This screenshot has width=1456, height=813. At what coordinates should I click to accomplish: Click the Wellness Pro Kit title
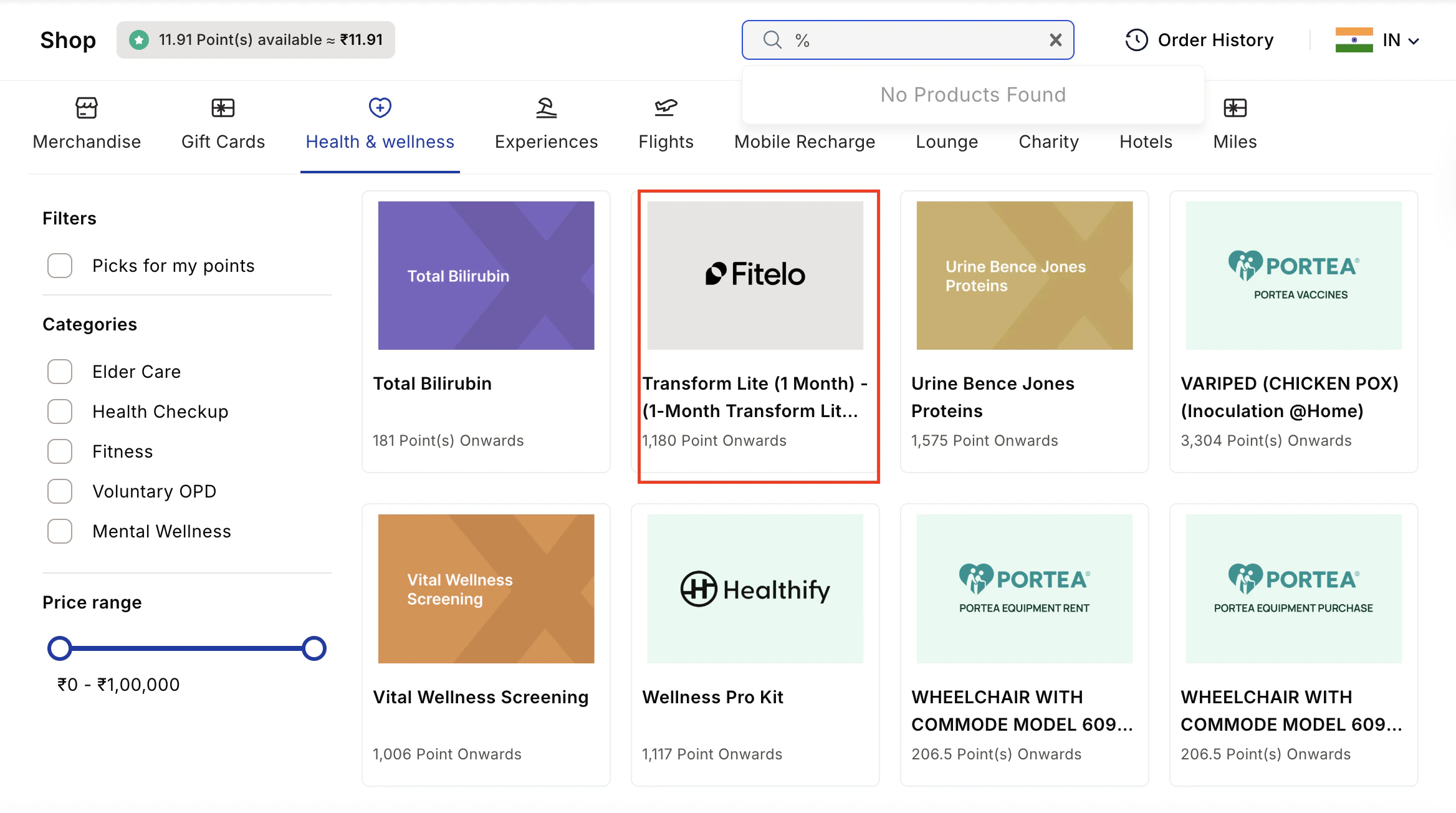coord(712,697)
